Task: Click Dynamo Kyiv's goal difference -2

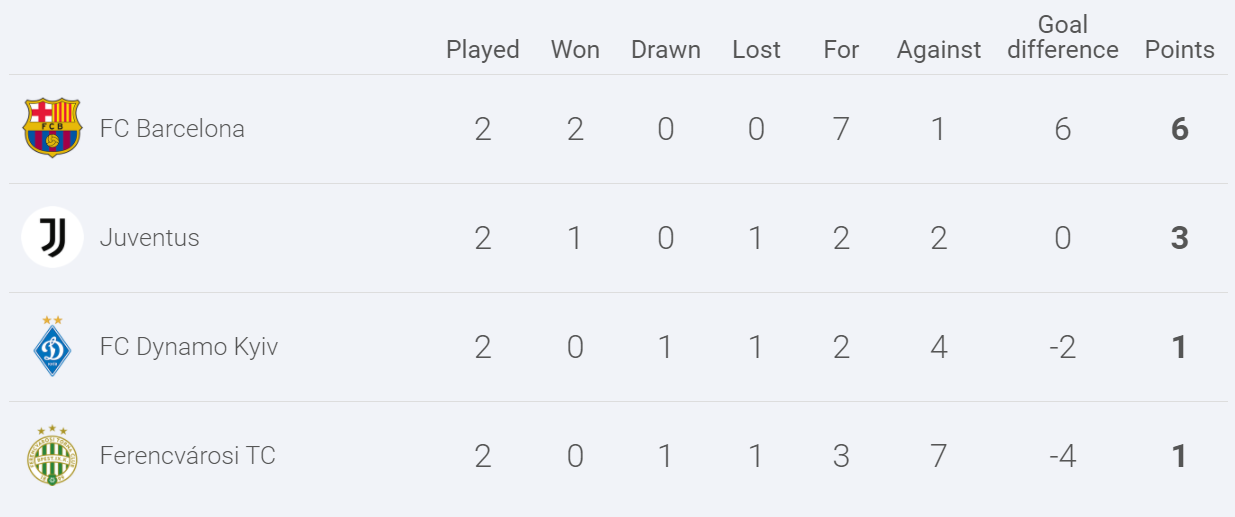Action: pyautogui.click(x=1063, y=347)
